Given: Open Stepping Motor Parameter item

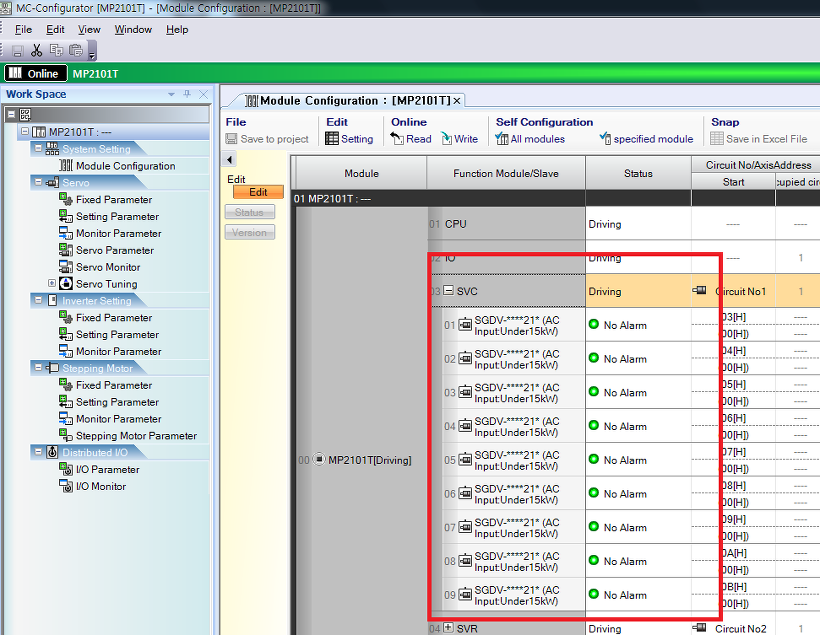Looking at the screenshot, I should pos(136,436).
